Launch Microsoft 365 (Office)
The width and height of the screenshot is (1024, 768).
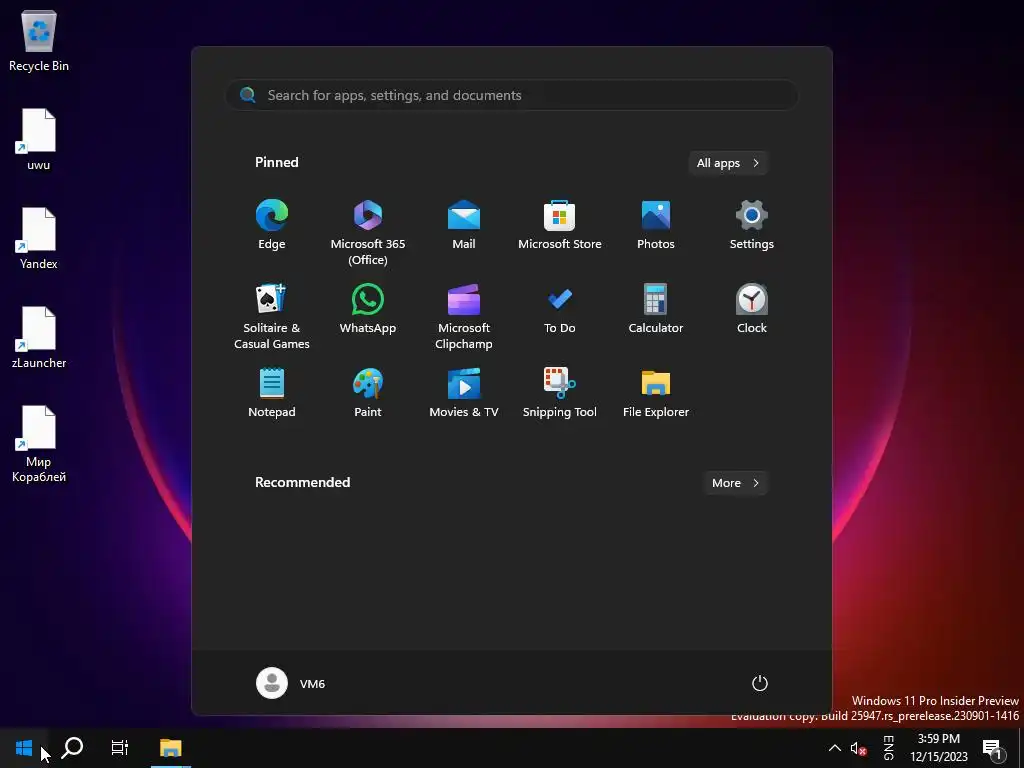pyautogui.click(x=368, y=232)
